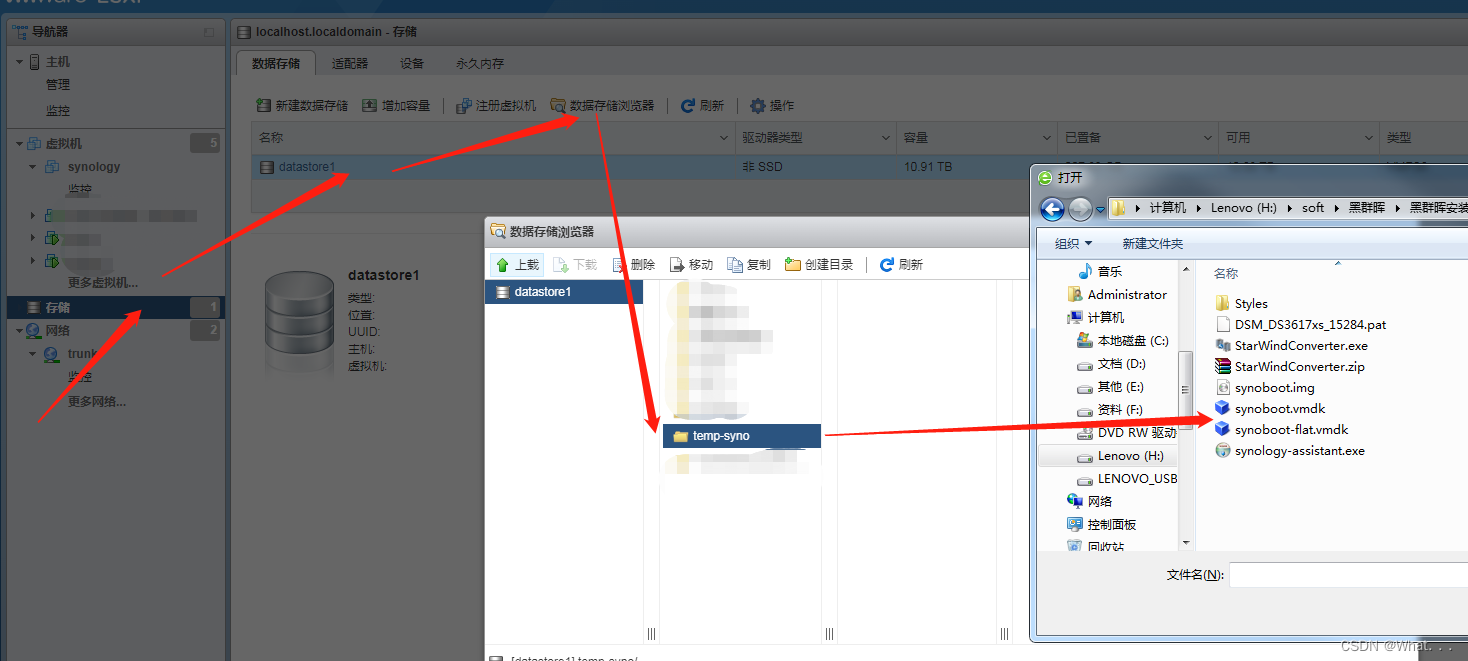Click 增加容量 (increase capacity) toolbar button

396,105
